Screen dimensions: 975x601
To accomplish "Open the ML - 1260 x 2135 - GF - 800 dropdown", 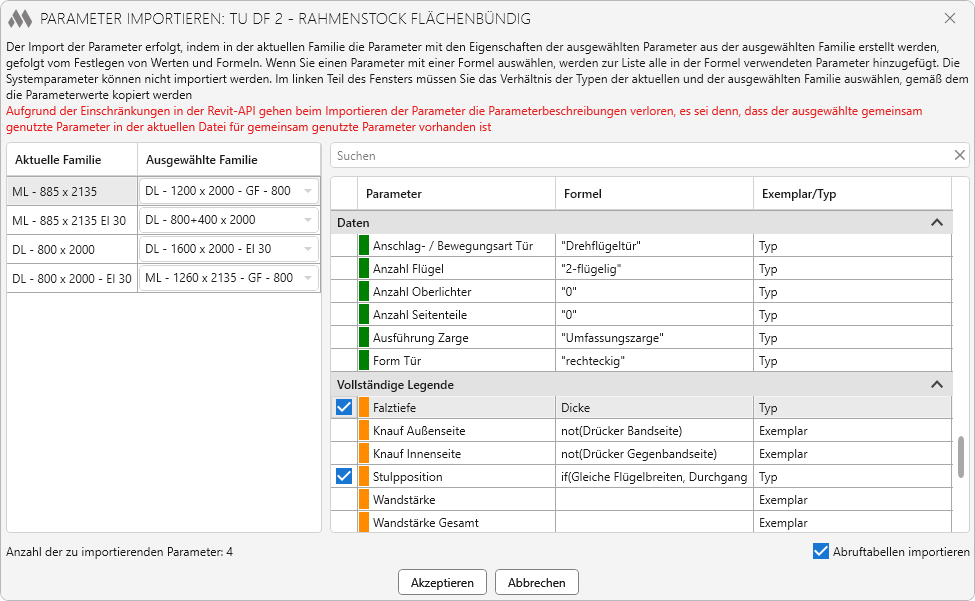I will [308, 278].
